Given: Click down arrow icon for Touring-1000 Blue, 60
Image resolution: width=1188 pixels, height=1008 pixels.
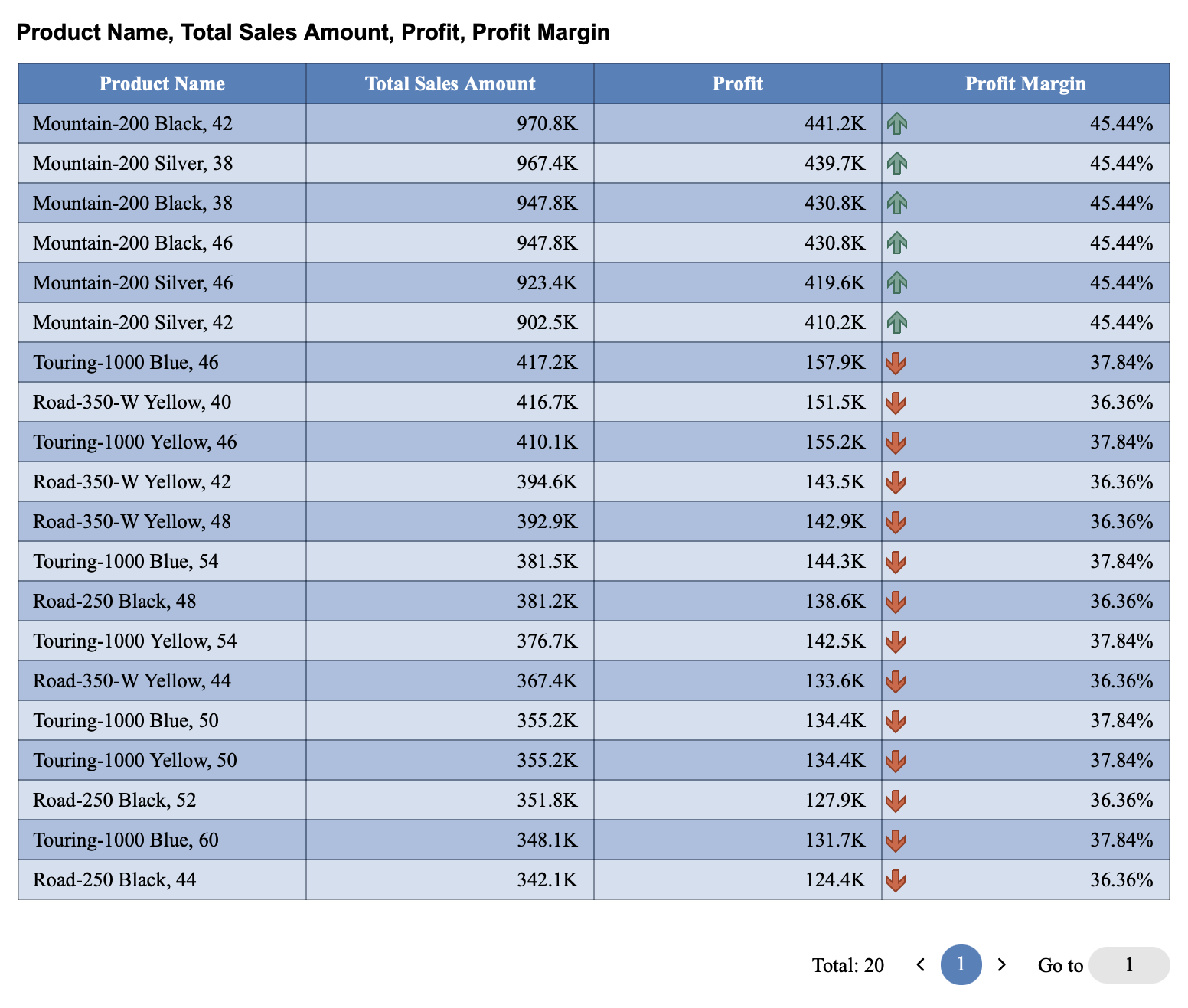Looking at the screenshot, I should click(896, 840).
